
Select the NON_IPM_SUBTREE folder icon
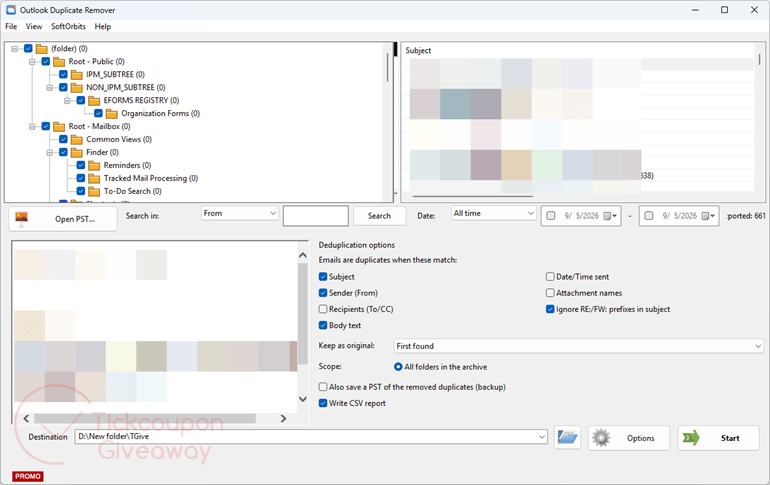[x=77, y=87]
